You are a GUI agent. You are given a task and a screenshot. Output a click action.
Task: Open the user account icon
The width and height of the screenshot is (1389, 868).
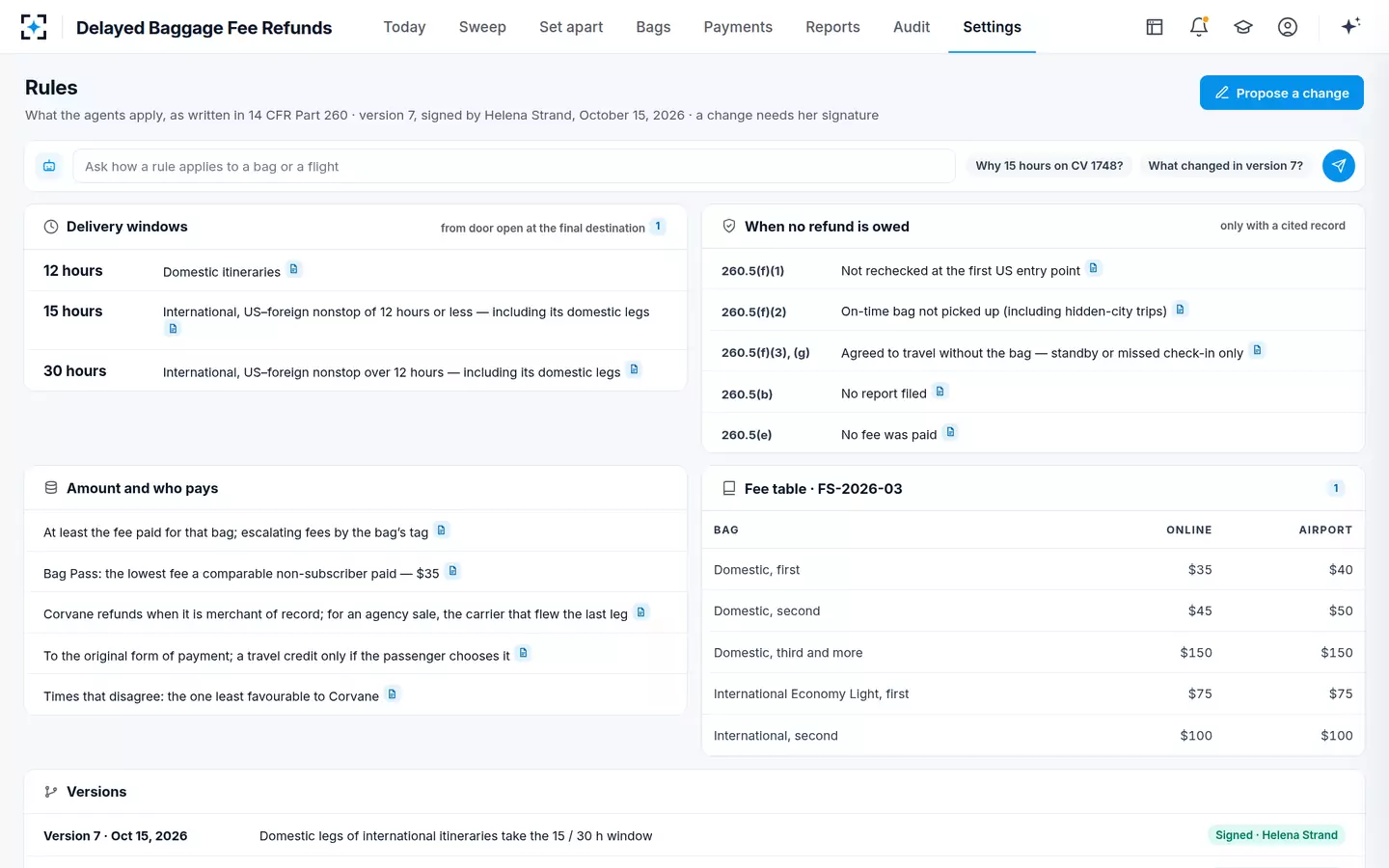[x=1288, y=27]
